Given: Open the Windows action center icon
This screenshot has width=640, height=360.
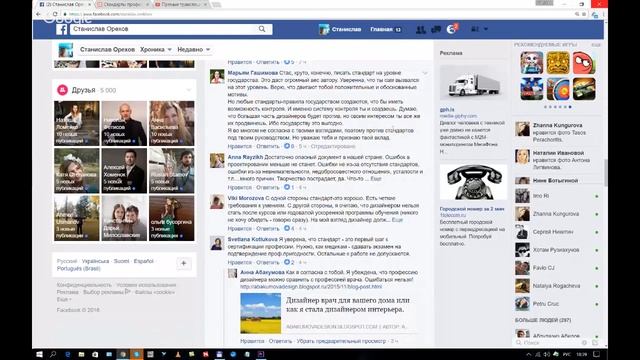Looking at the screenshot, I should pos(596,354).
